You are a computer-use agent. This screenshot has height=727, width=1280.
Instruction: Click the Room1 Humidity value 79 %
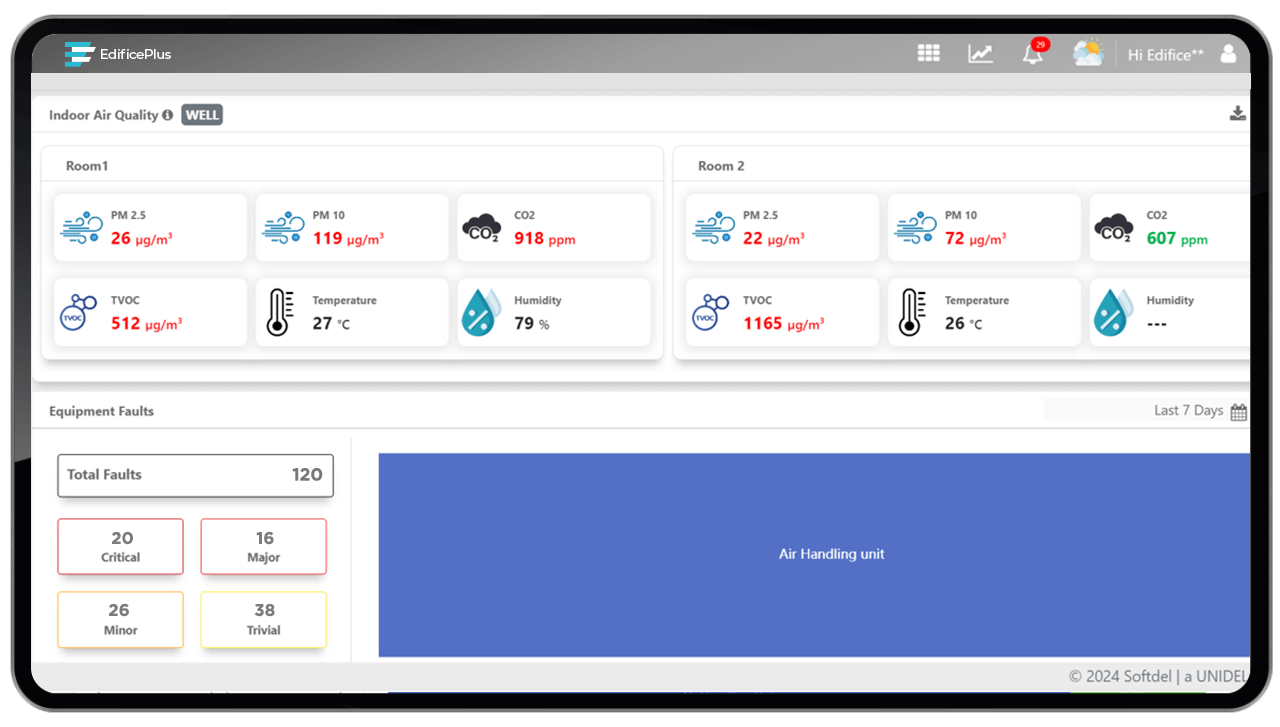pos(532,324)
